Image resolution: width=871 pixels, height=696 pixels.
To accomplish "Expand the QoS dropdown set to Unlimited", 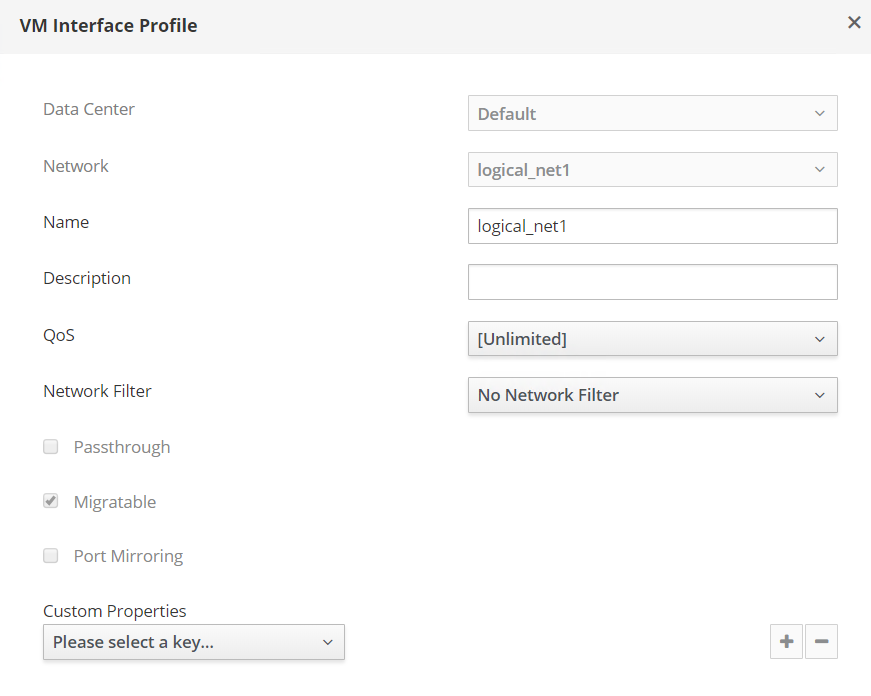I will [x=652, y=339].
